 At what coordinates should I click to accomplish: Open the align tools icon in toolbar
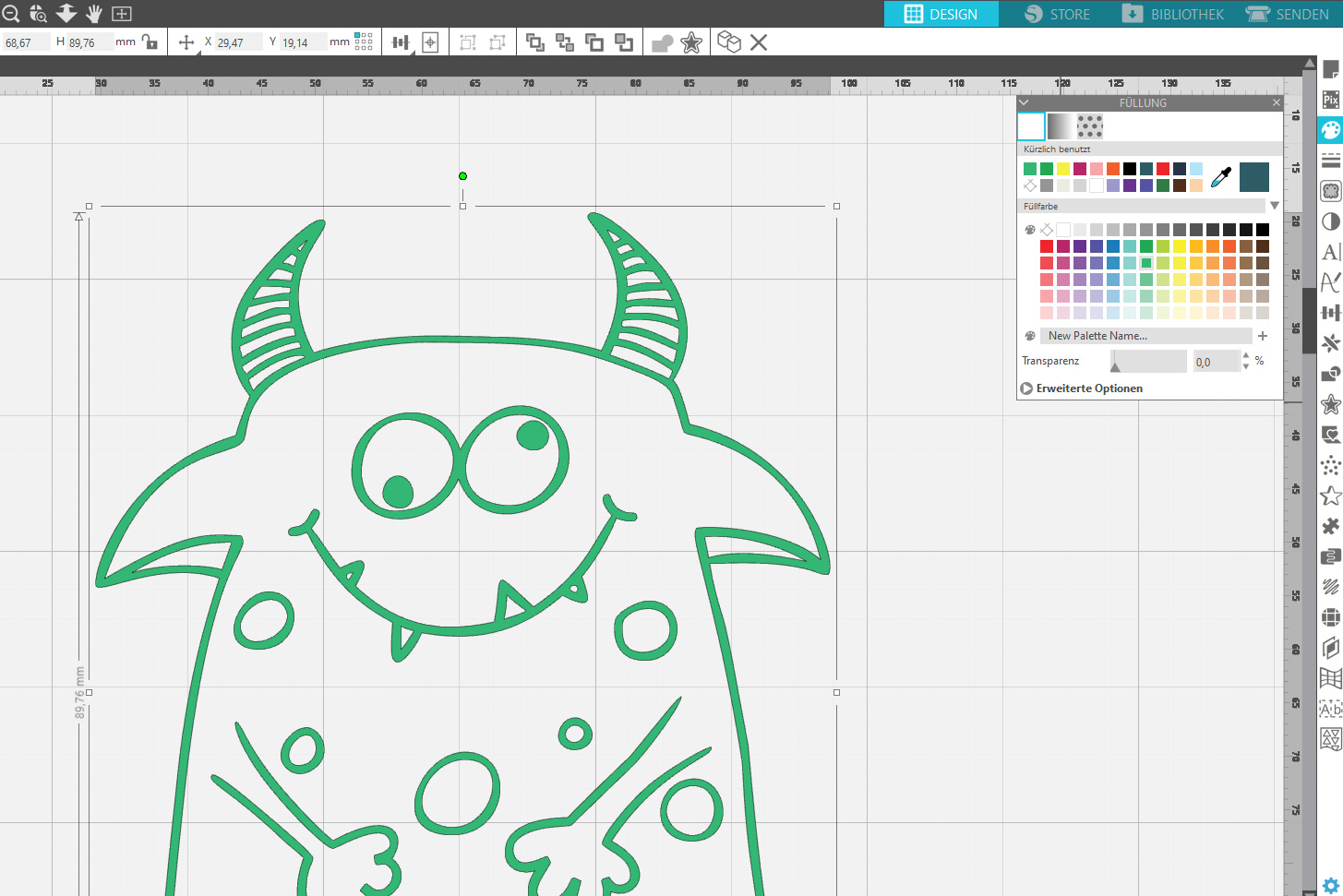[x=401, y=42]
